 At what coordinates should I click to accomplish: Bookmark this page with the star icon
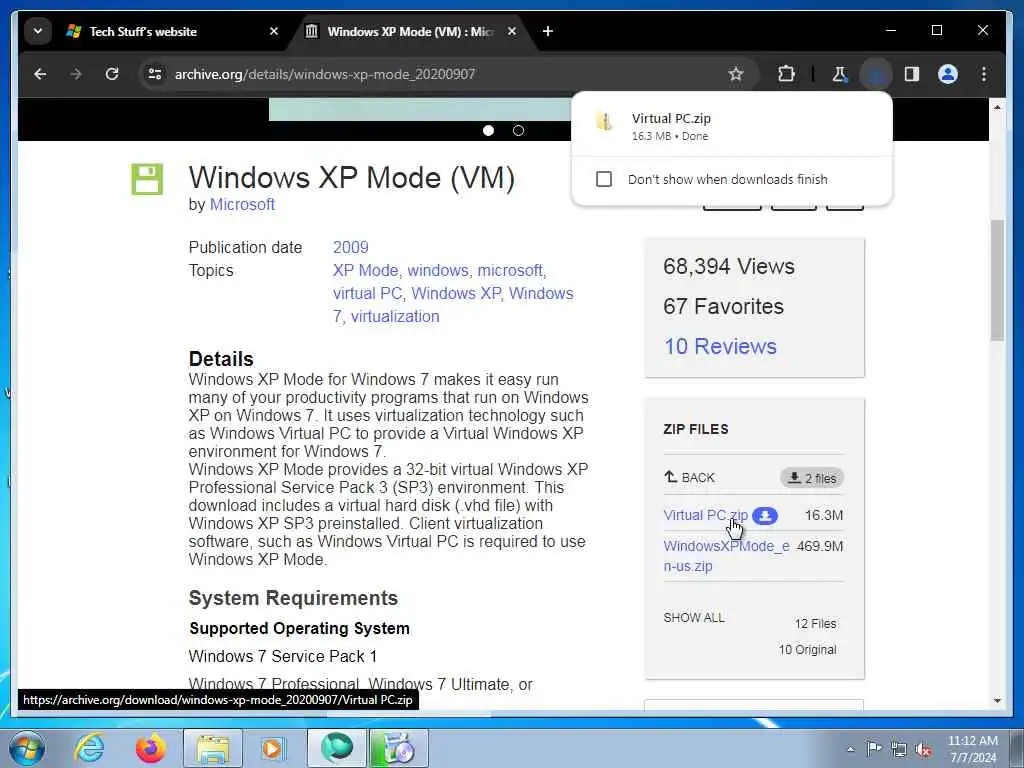(x=736, y=74)
